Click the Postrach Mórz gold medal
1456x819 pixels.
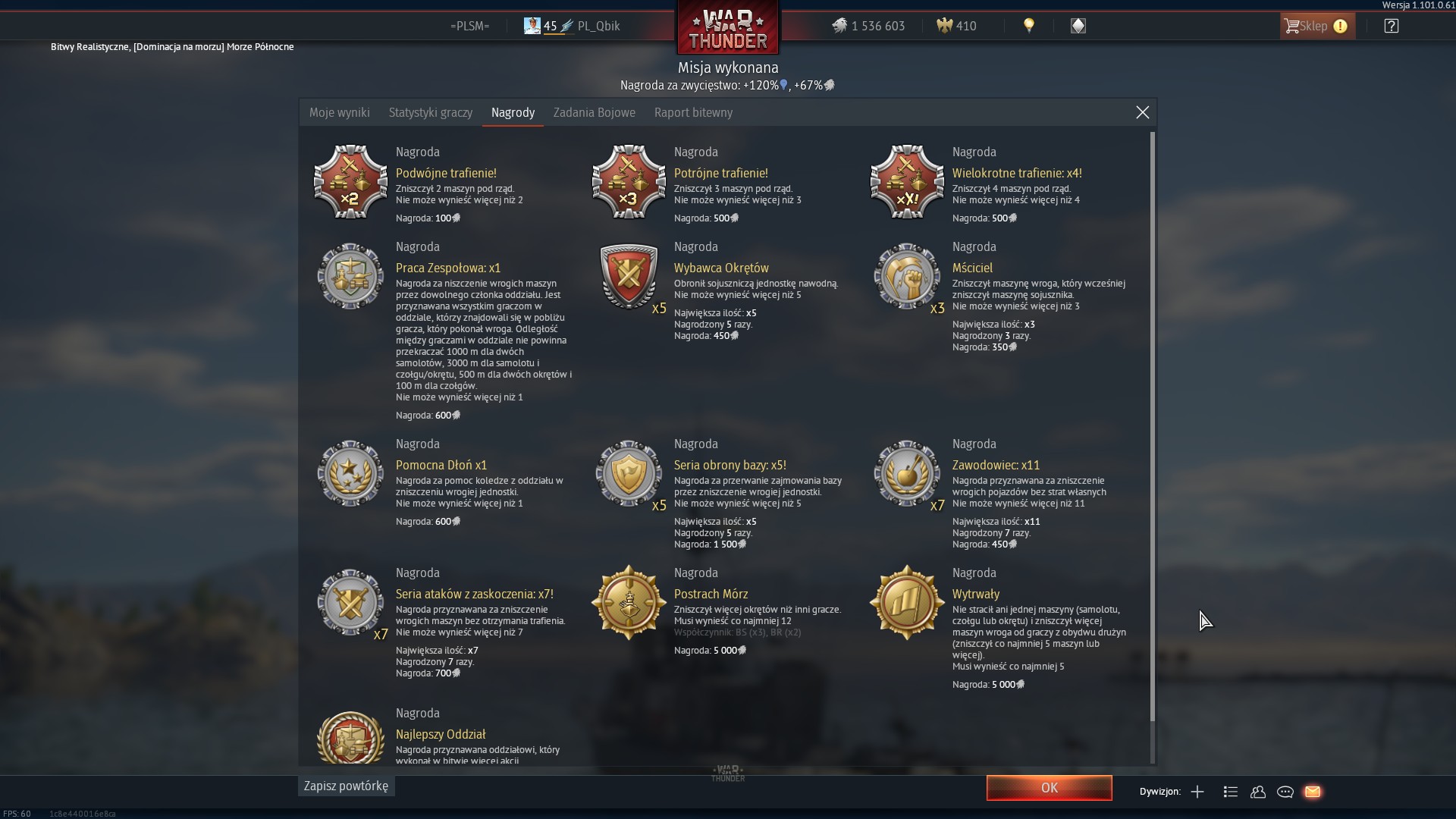point(629,603)
